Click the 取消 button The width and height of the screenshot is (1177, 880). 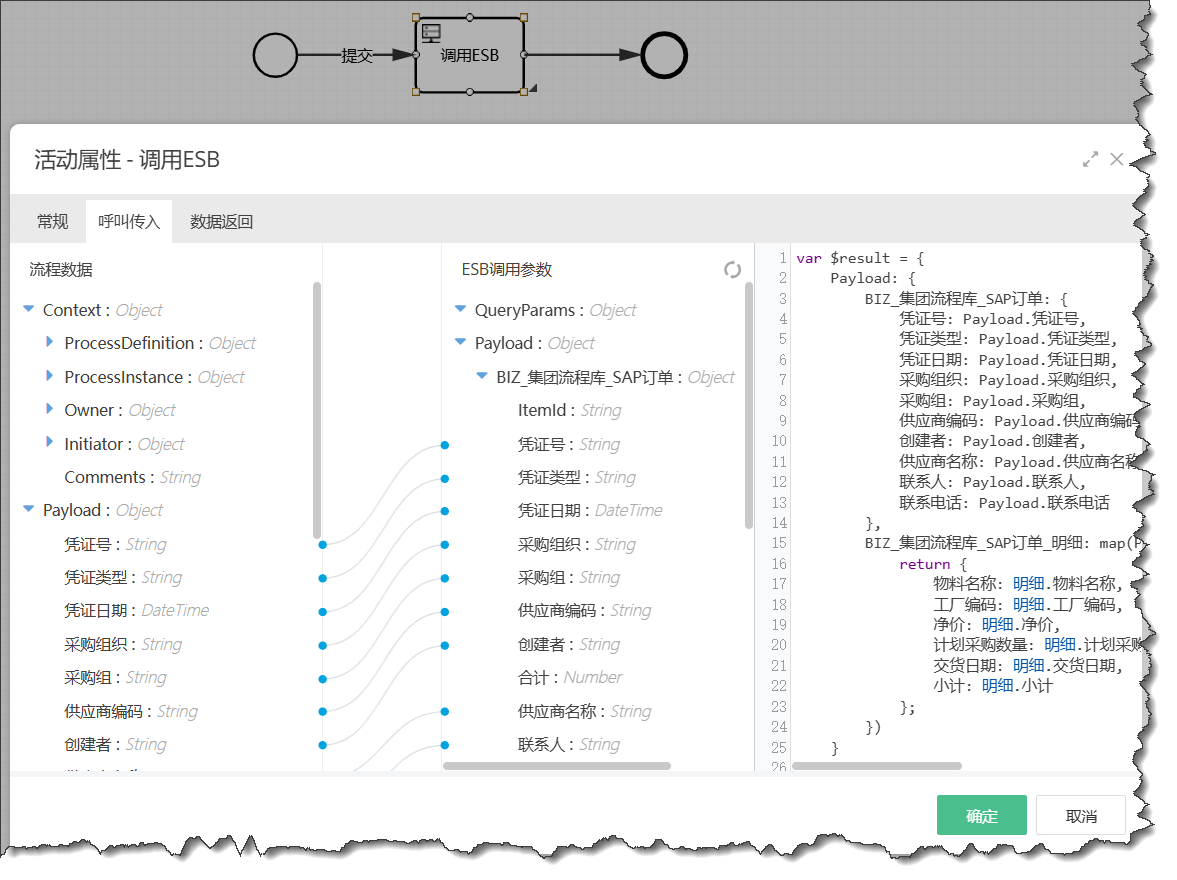pos(1081,816)
